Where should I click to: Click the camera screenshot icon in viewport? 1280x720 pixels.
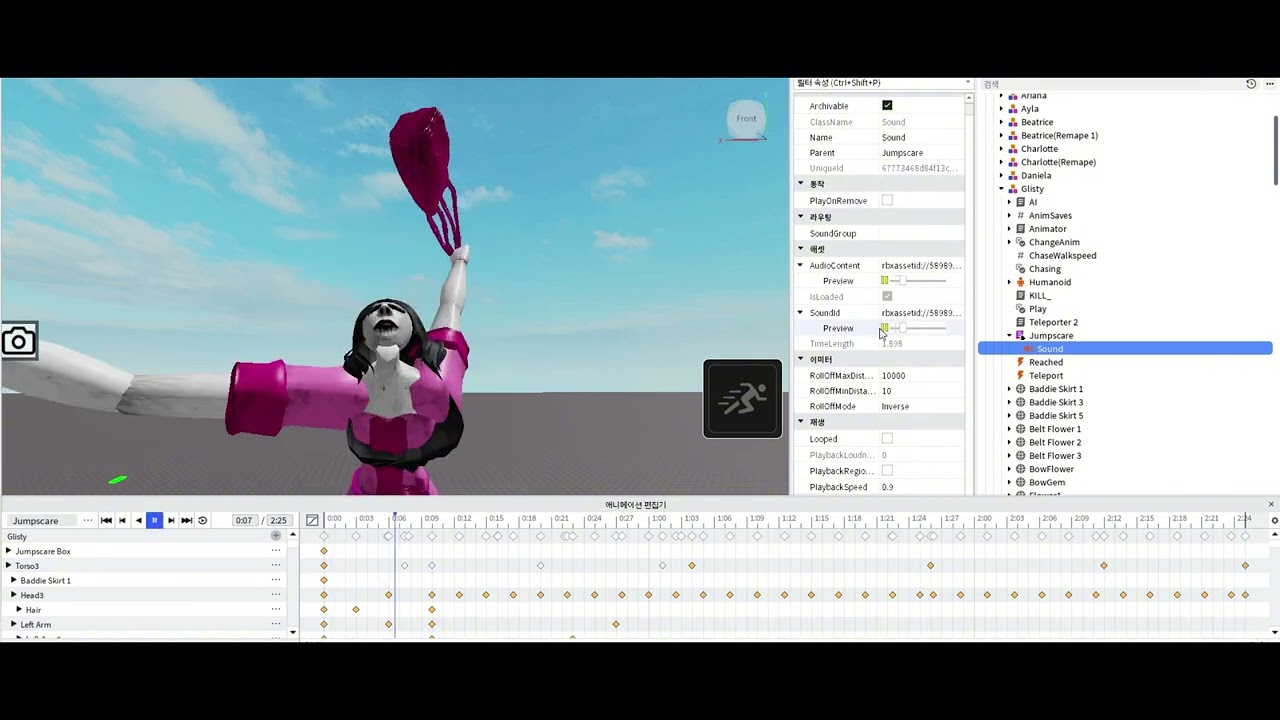(19, 342)
